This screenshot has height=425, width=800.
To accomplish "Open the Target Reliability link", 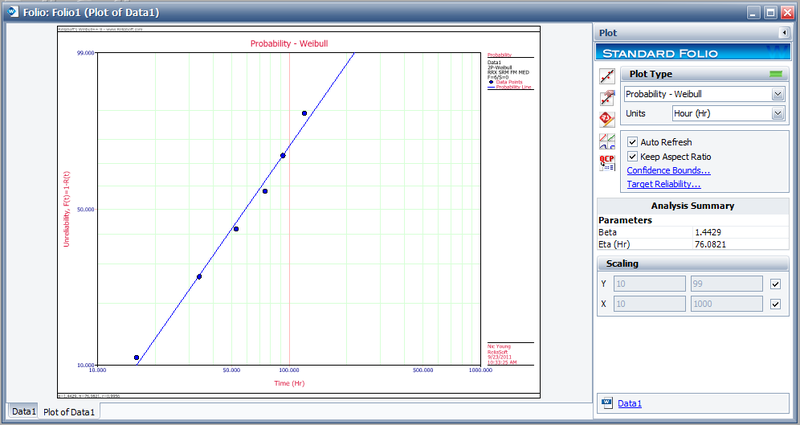I will point(664,184).
